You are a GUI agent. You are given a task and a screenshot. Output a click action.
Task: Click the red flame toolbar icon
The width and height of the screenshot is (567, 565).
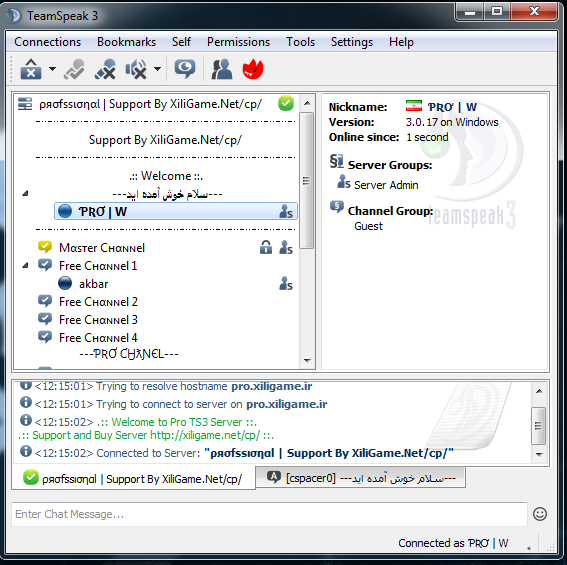253,69
